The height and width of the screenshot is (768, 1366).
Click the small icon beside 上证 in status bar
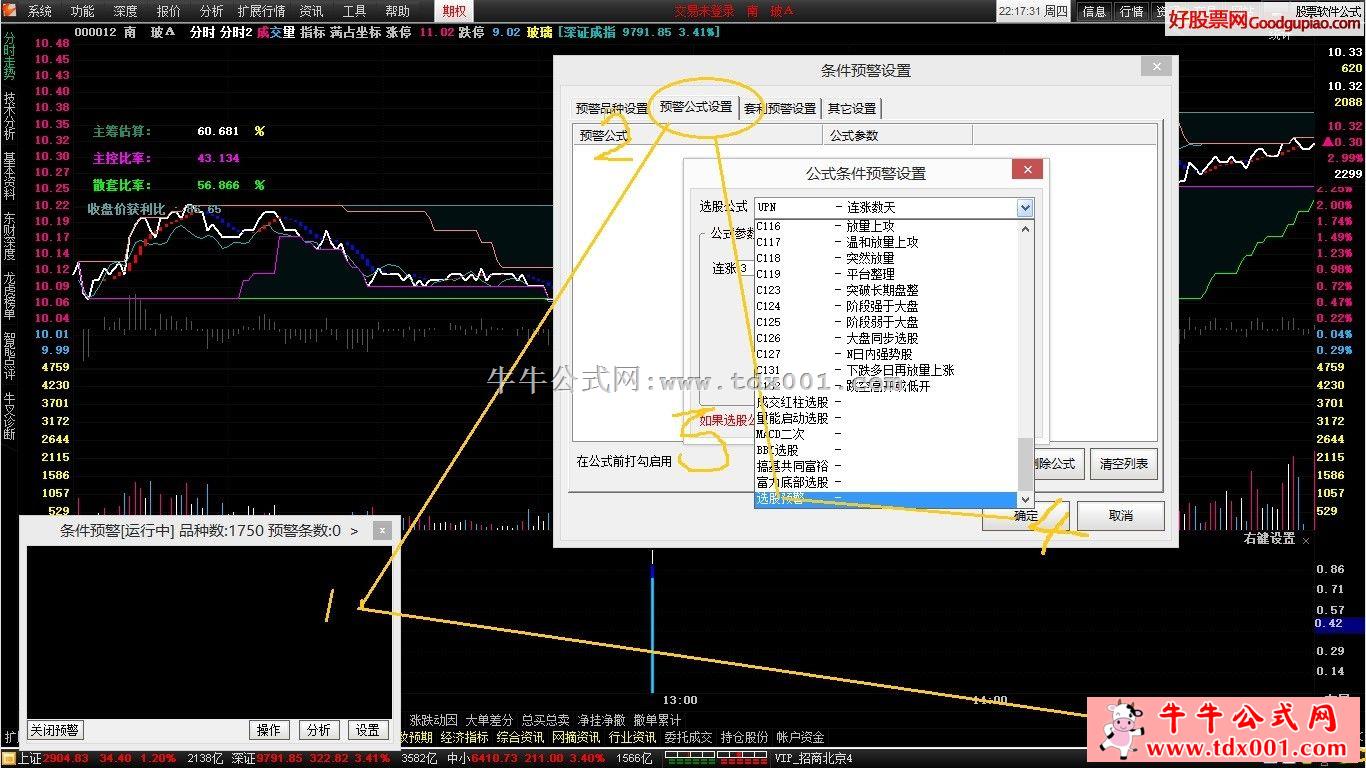[8, 758]
